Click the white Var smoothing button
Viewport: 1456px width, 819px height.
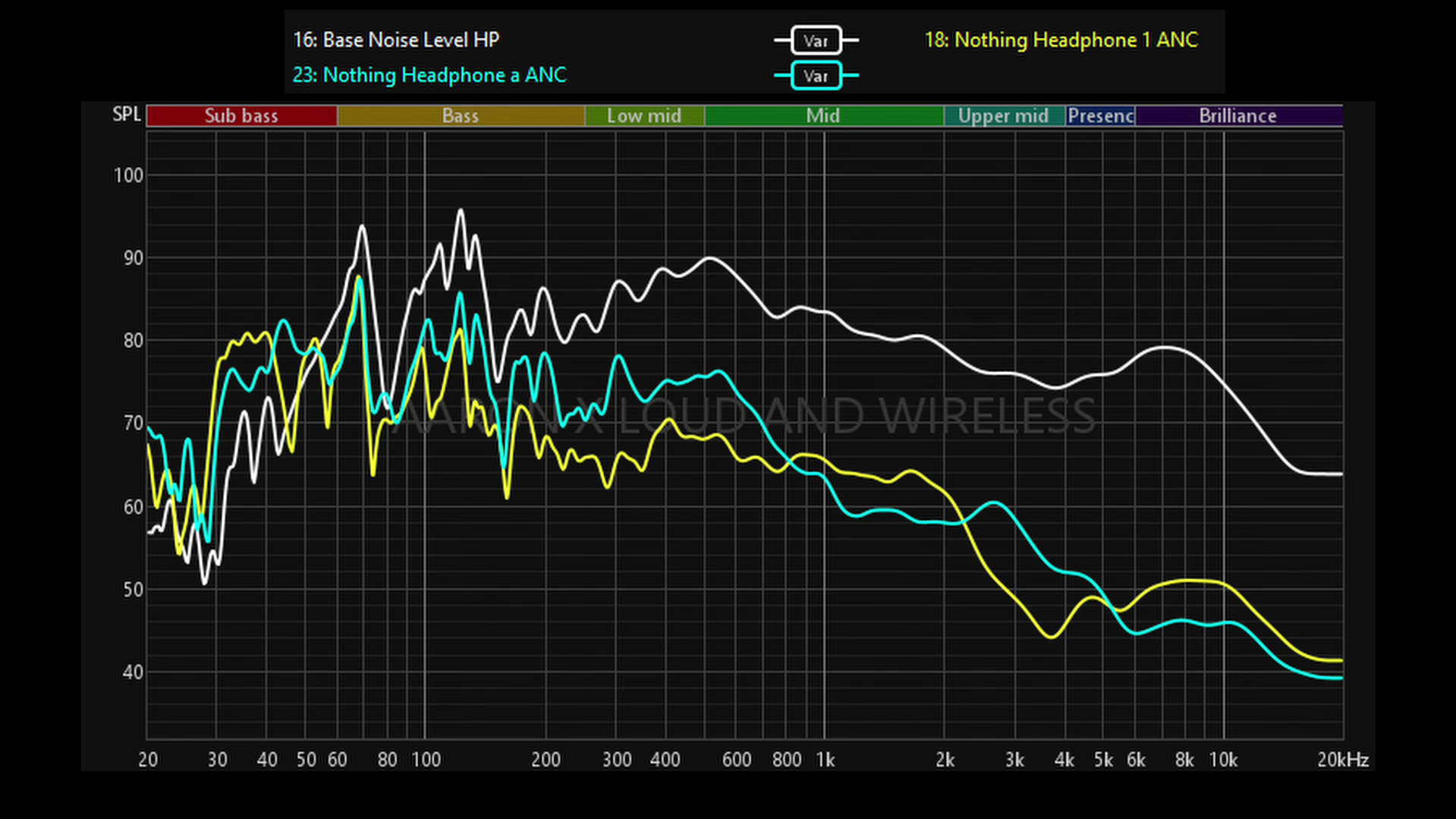click(x=816, y=40)
